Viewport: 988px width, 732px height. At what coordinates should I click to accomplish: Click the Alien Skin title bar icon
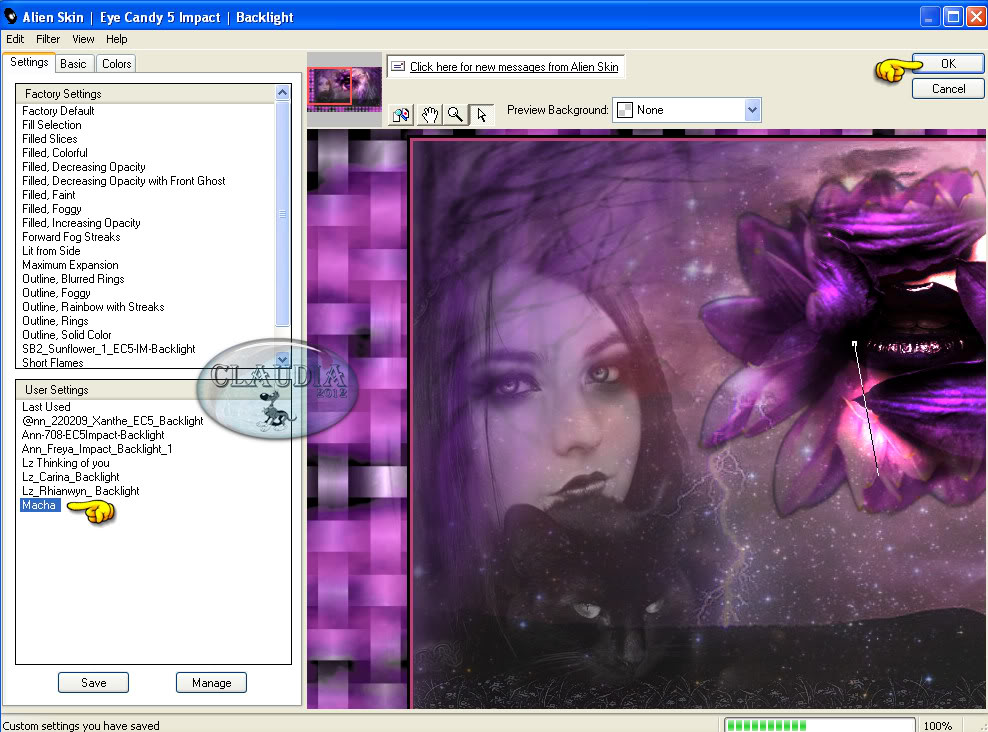pos(11,16)
